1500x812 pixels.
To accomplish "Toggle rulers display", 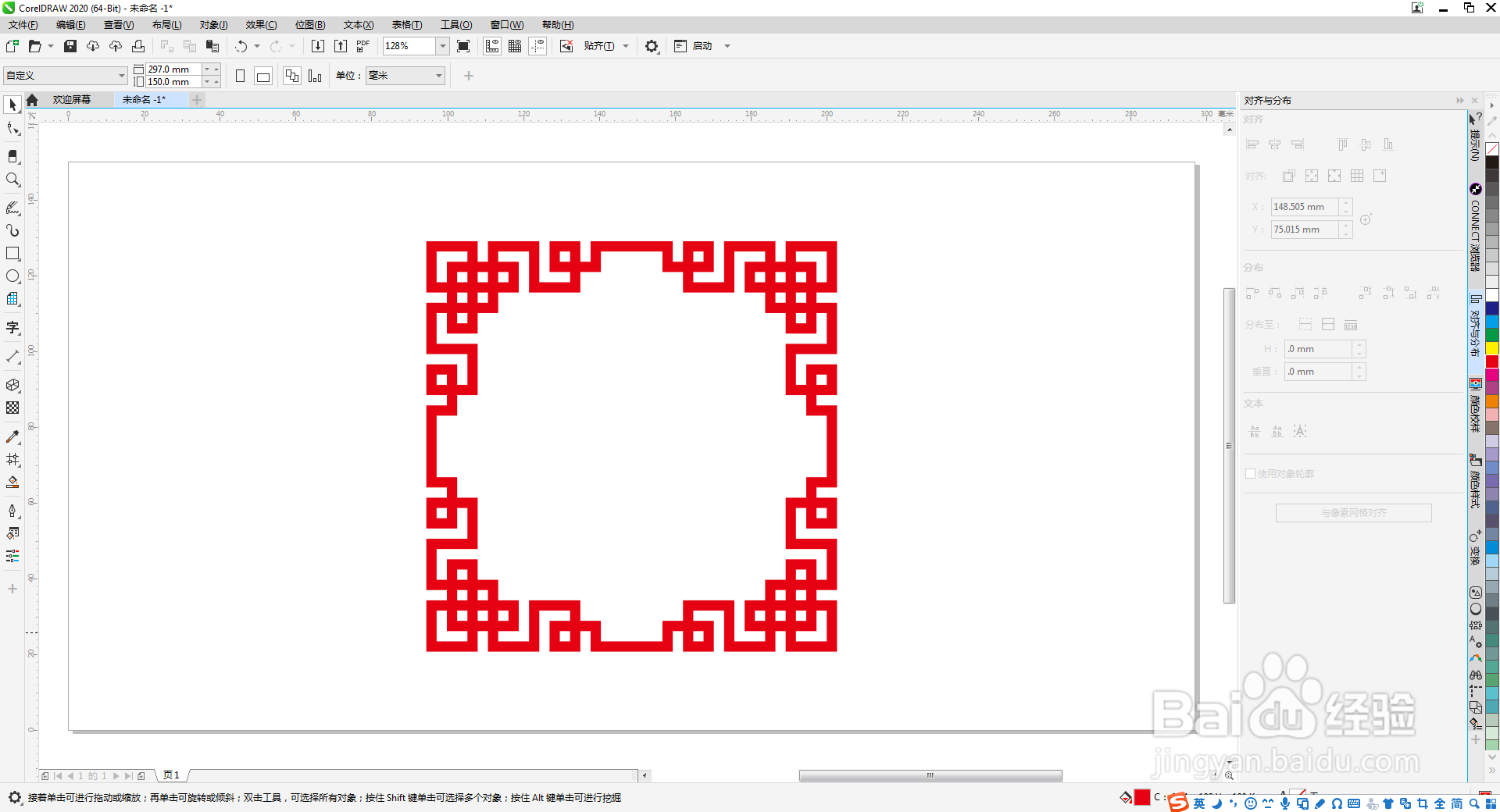I will [492, 46].
